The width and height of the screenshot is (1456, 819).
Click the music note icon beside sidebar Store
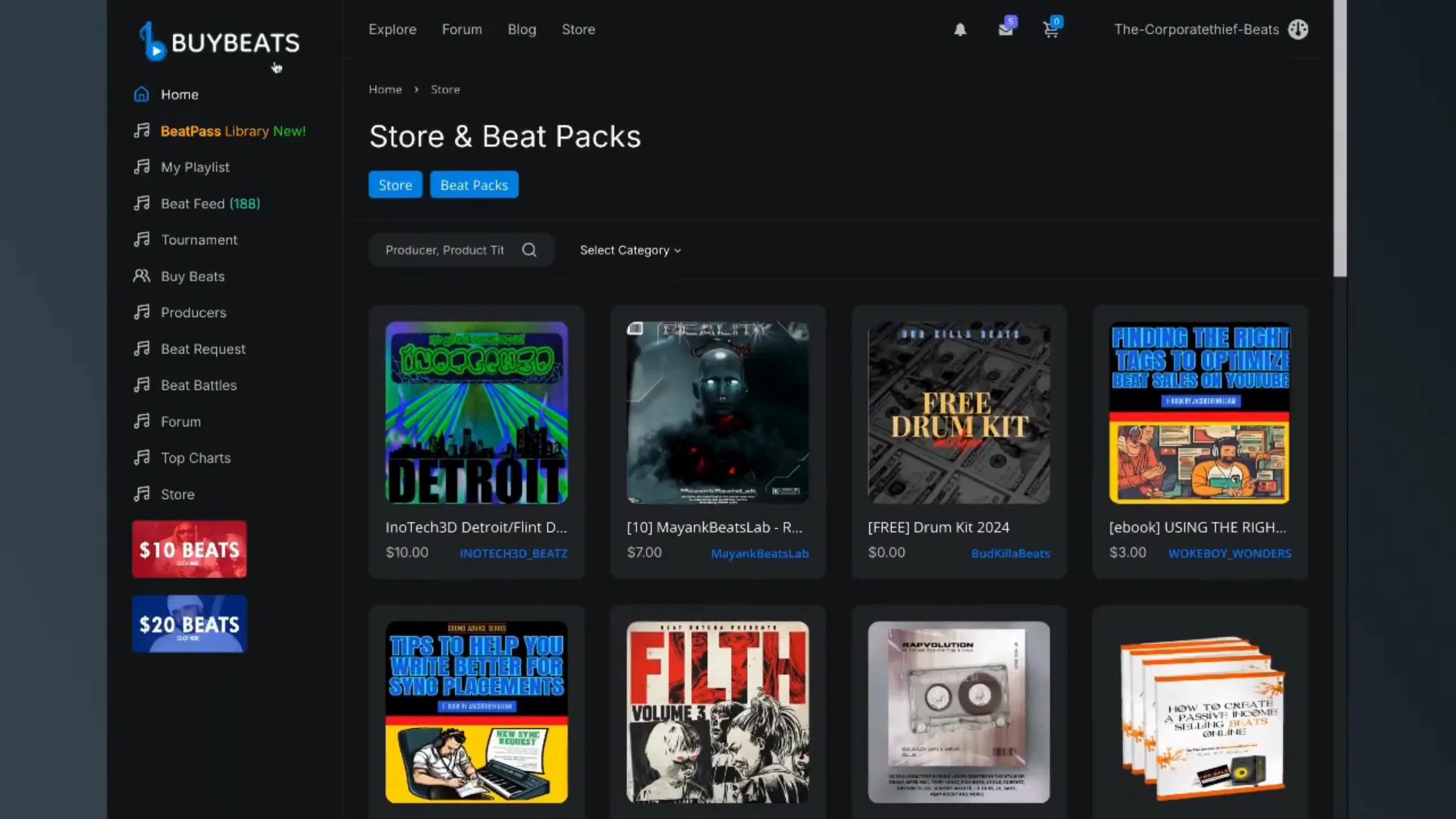coord(142,494)
